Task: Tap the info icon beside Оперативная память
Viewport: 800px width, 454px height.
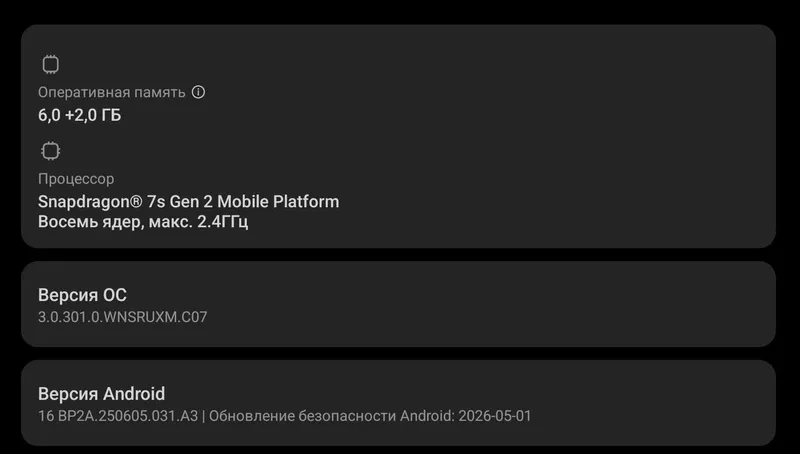Action: [198, 92]
